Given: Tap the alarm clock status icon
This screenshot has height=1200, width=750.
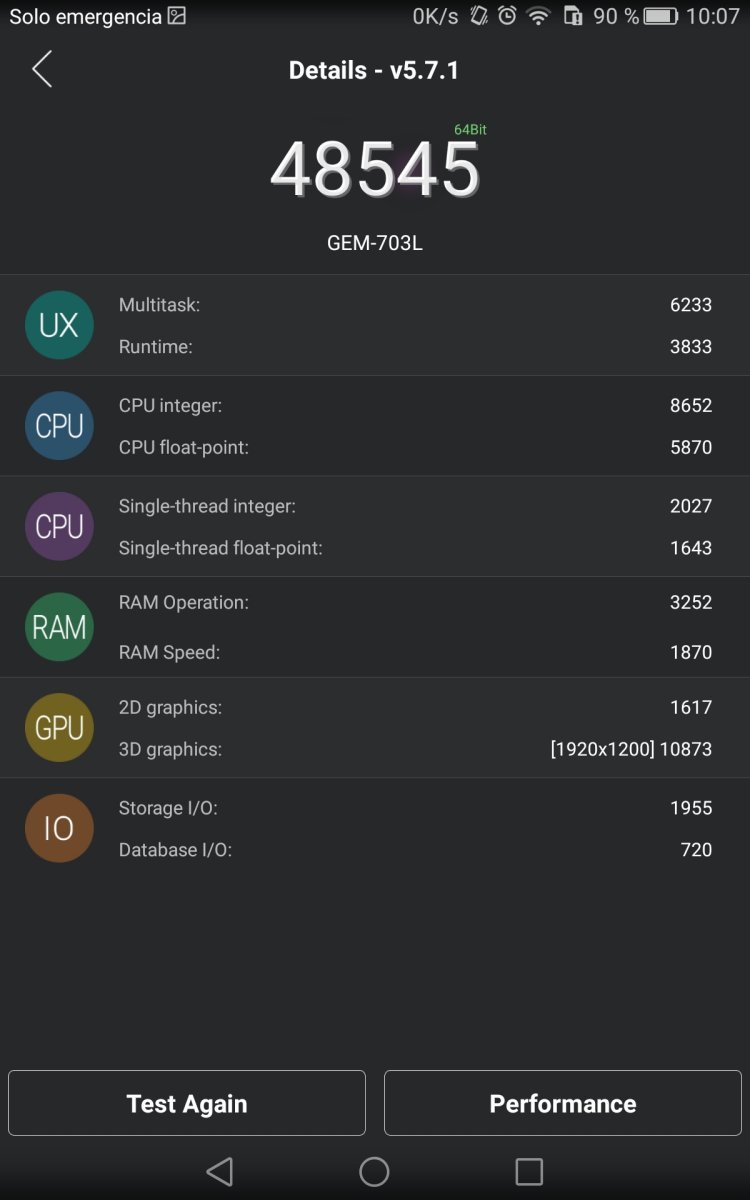Looking at the screenshot, I should (507, 16).
